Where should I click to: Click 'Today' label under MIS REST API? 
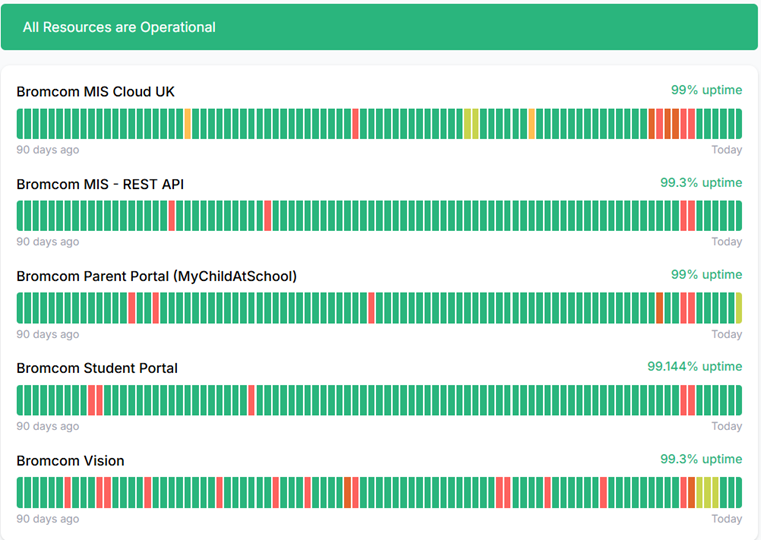coord(727,242)
